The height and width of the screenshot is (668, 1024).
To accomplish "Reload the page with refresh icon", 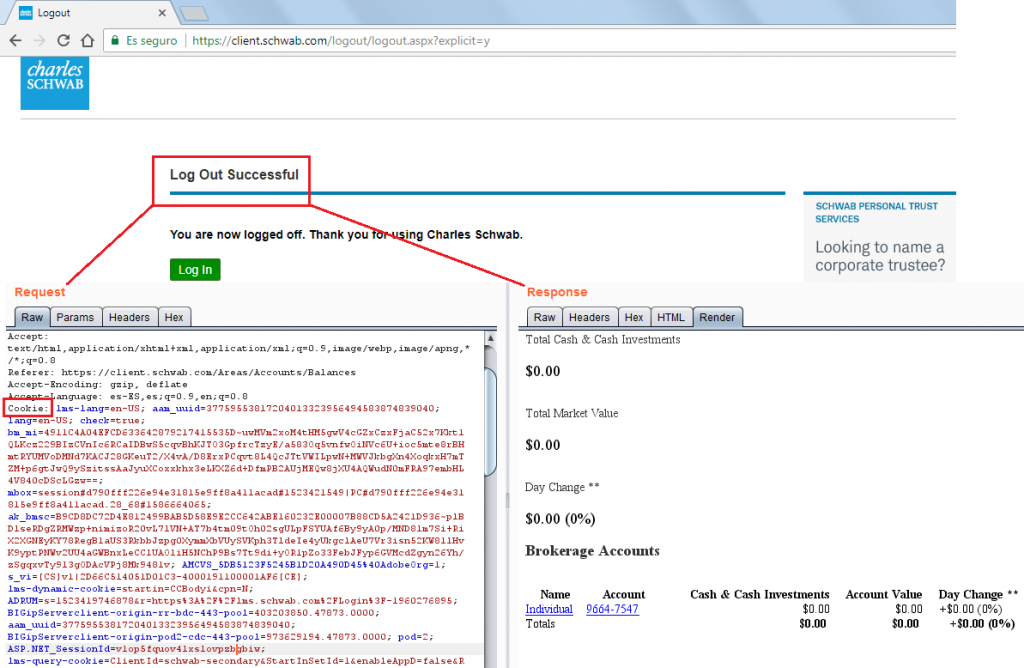I will [63, 40].
